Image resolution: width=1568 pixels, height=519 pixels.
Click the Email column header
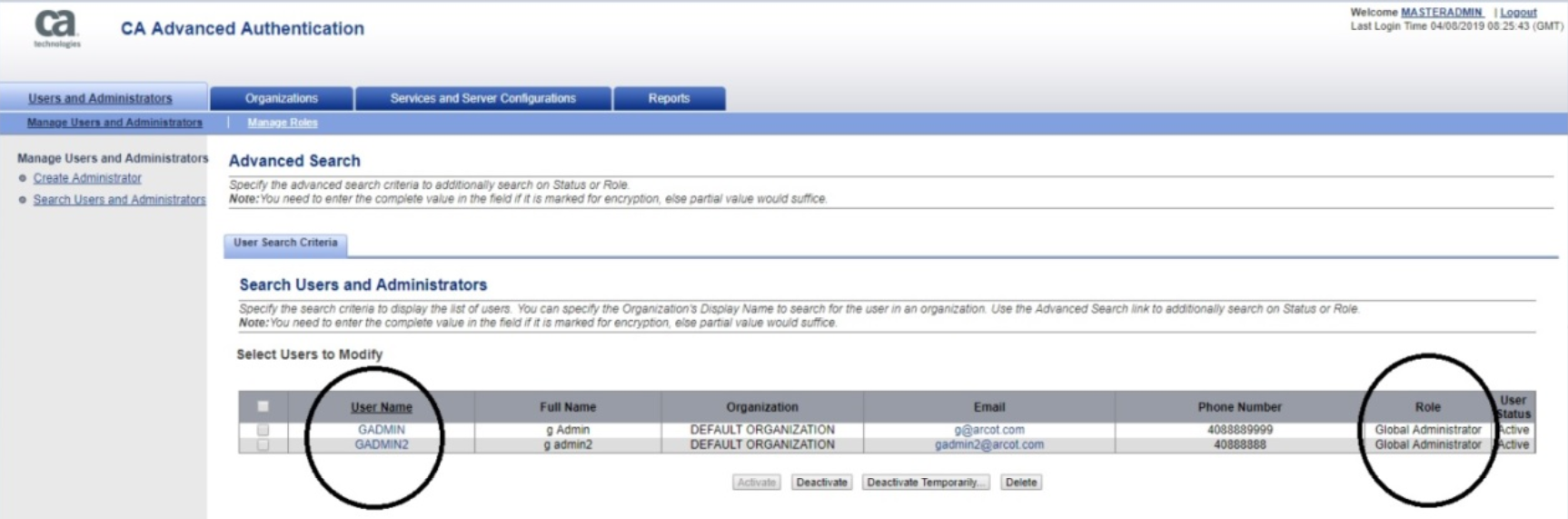tap(989, 407)
